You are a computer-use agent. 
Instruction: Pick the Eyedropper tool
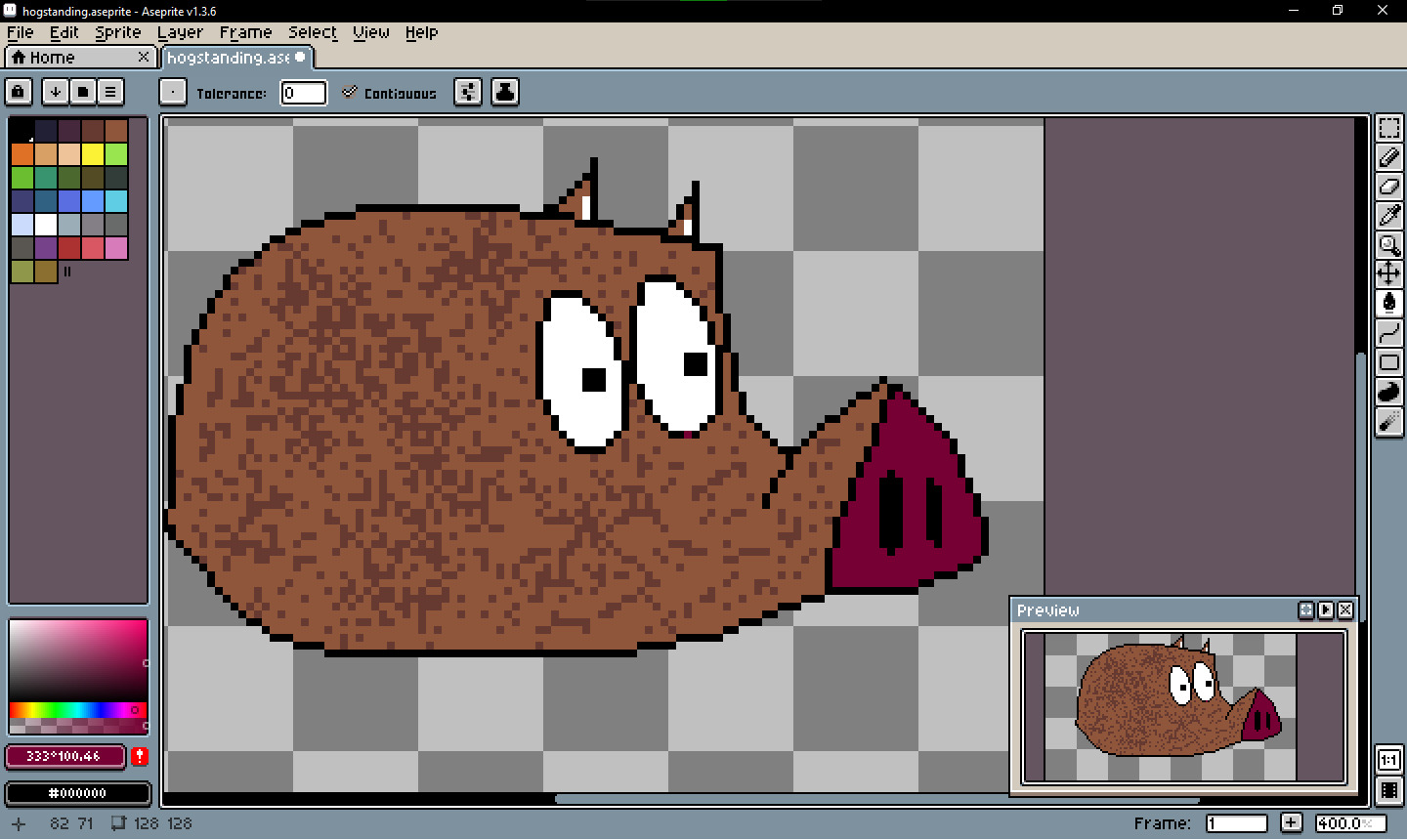(1388, 216)
